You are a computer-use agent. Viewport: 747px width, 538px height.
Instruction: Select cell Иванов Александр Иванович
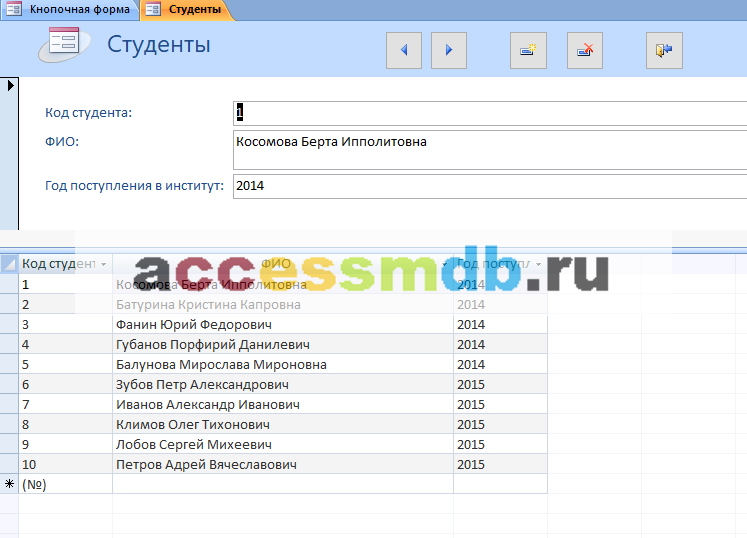point(283,405)
